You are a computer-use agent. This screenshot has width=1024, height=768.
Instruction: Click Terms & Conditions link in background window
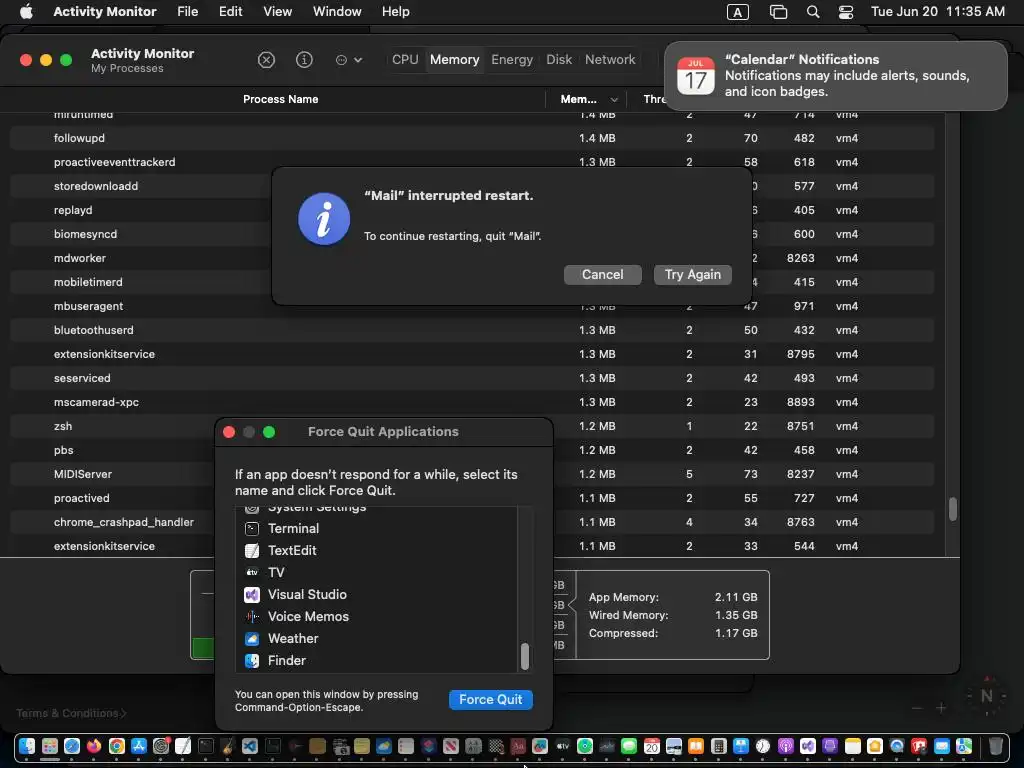(x=71, y=713)
